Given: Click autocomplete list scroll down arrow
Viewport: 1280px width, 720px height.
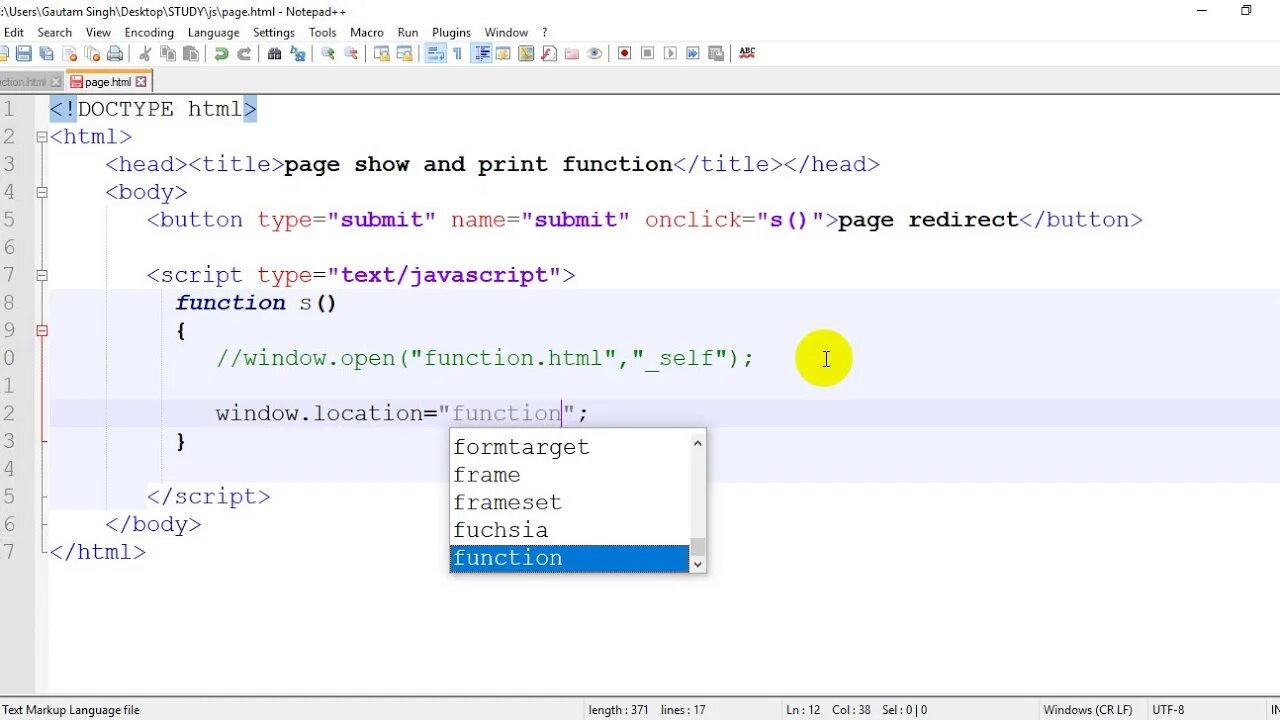Looking at the screenshot, I should pos(698,564).
